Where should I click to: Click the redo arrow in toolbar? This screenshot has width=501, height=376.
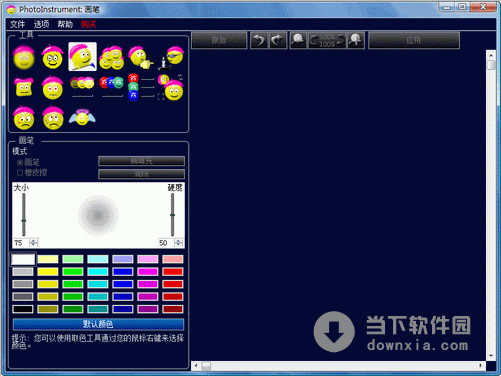point(278,40)
